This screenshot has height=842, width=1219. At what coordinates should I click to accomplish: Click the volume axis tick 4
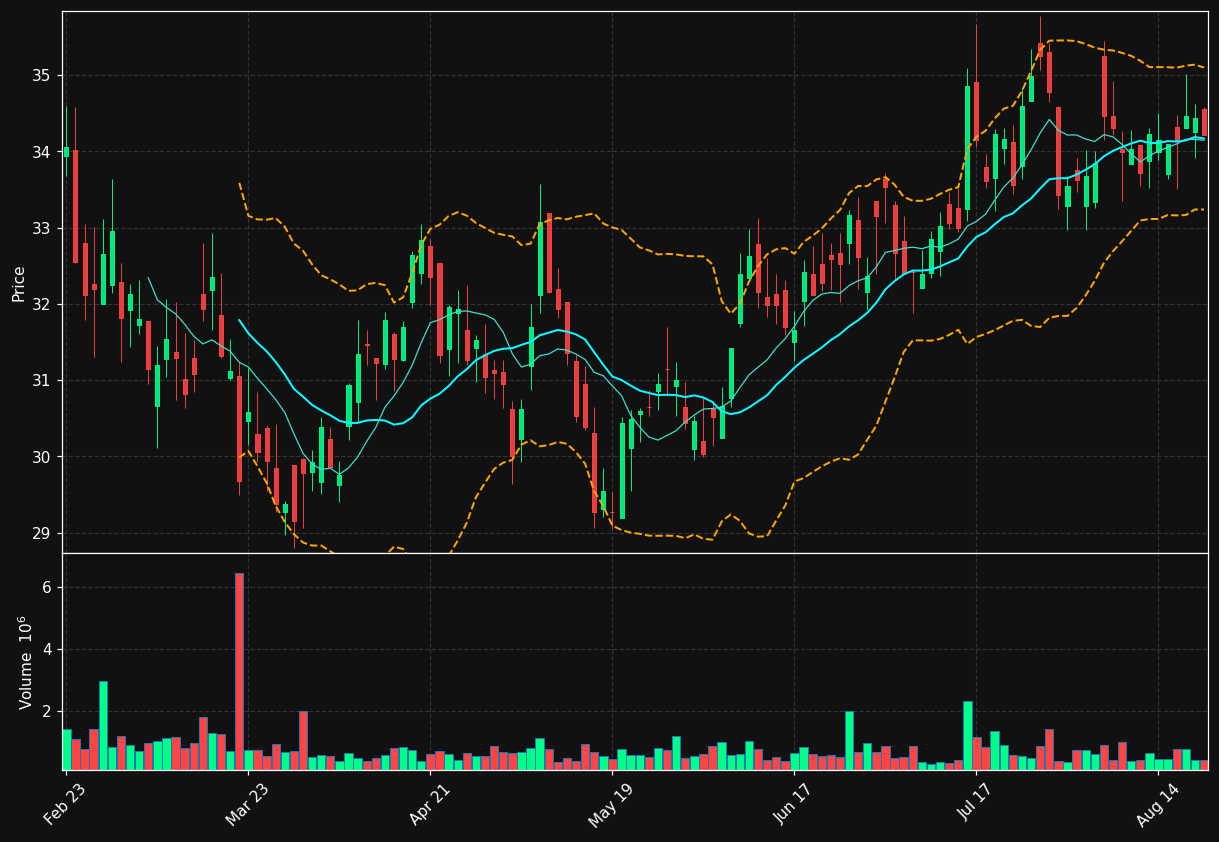[x=46, y=650]
